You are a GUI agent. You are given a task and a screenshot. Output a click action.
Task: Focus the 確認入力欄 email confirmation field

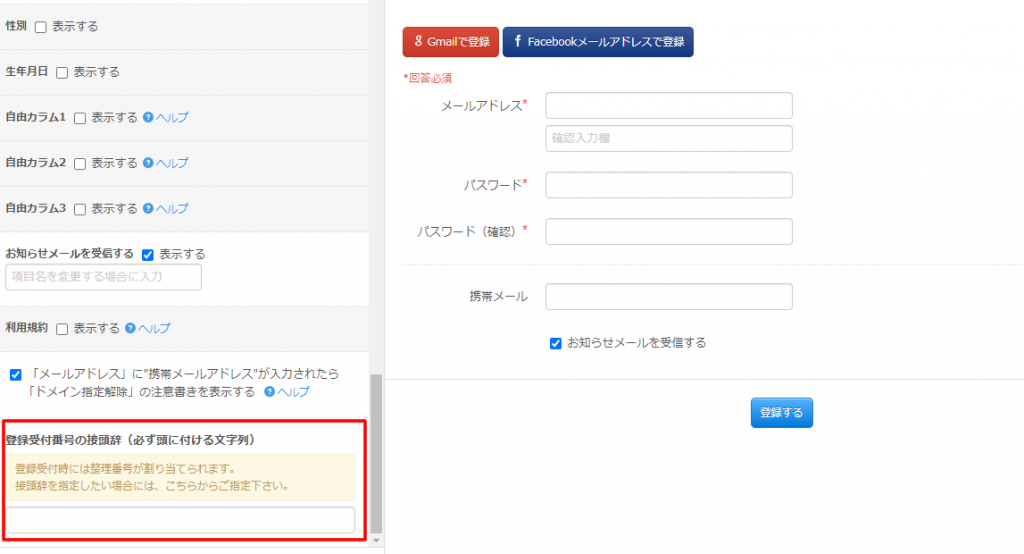(x=669, y=138)
